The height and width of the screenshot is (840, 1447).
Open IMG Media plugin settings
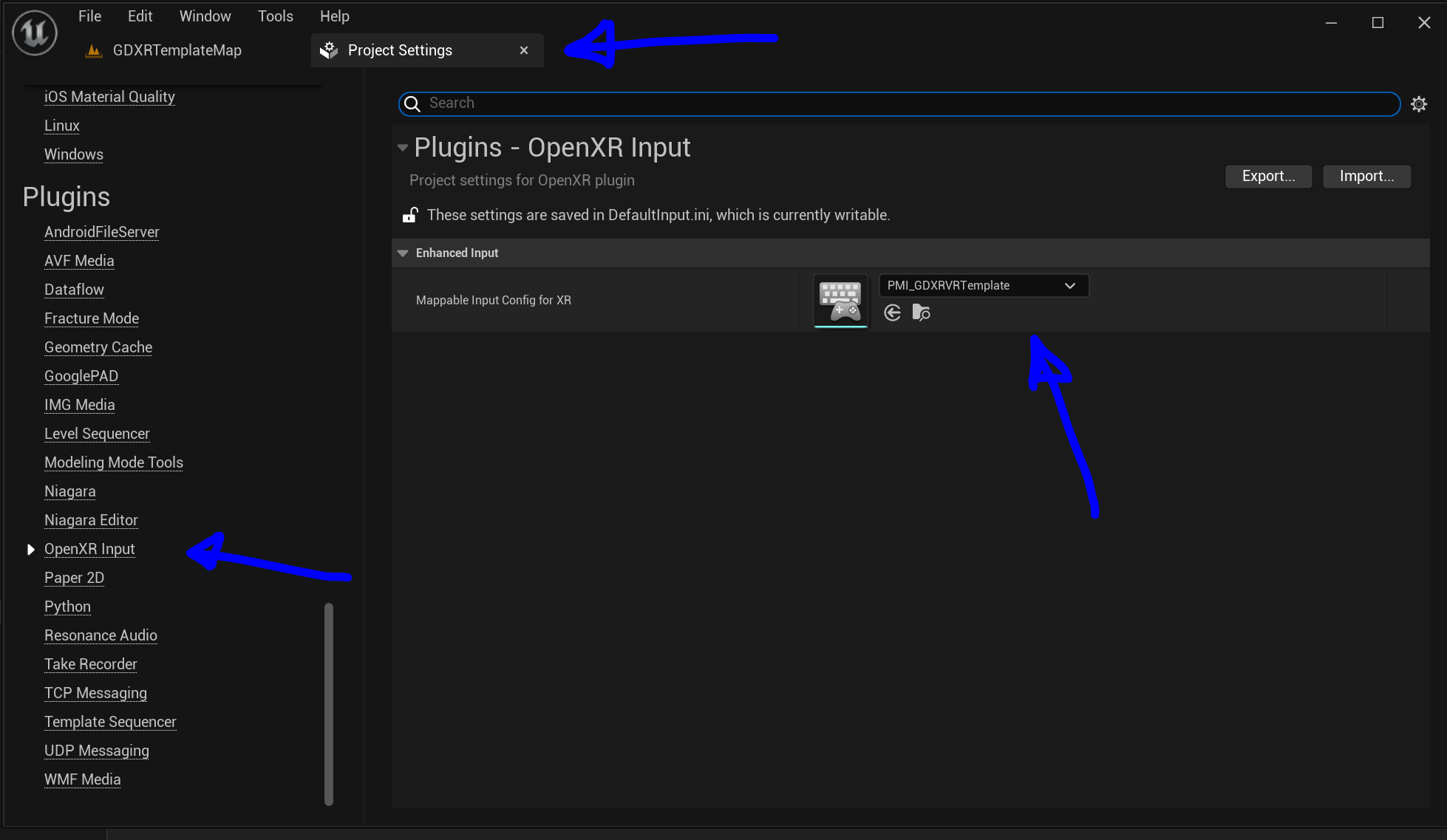click(x=80, y=405)
